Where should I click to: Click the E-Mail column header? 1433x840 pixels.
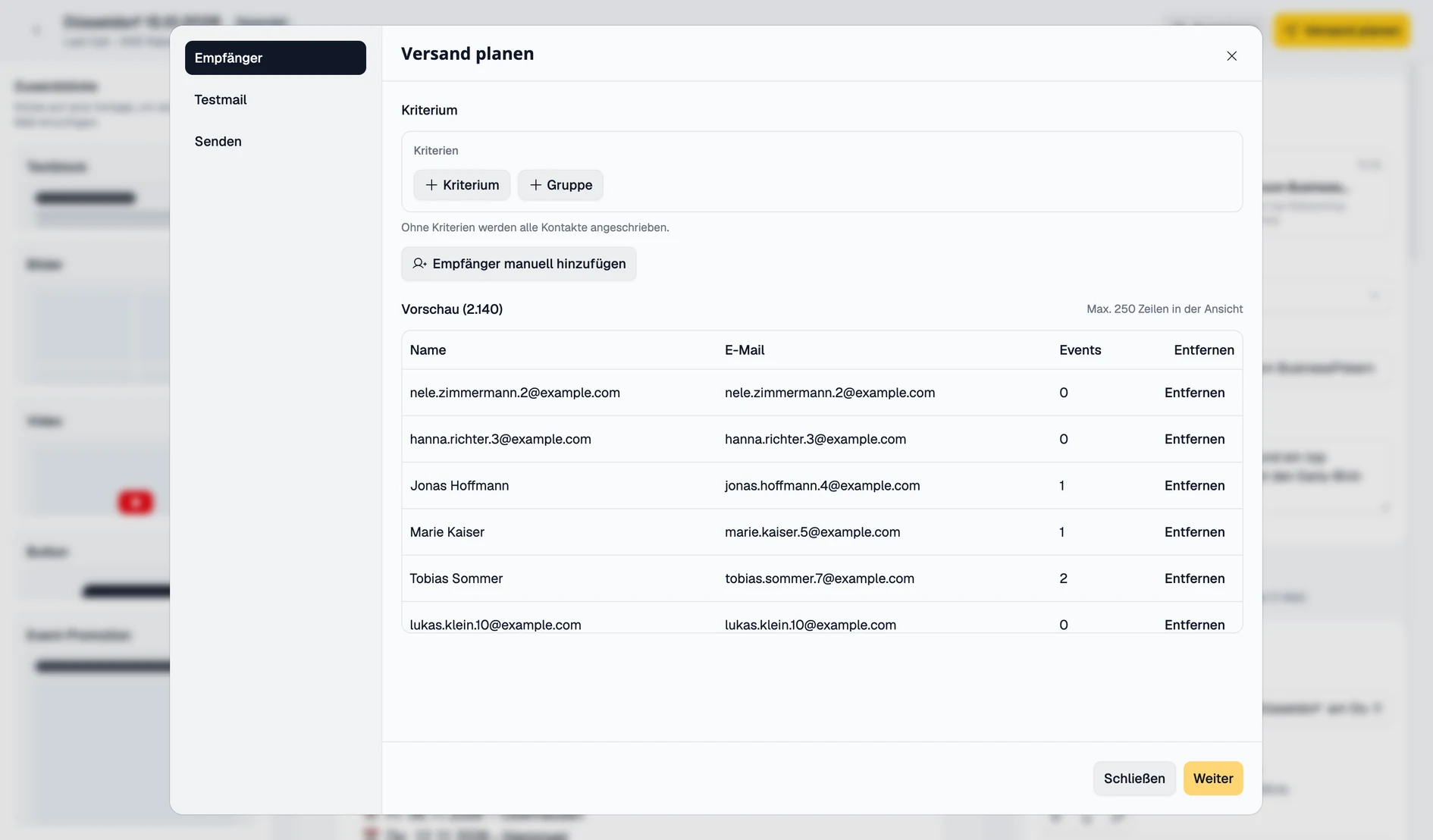pyautogui.click(x=745, y=350)
